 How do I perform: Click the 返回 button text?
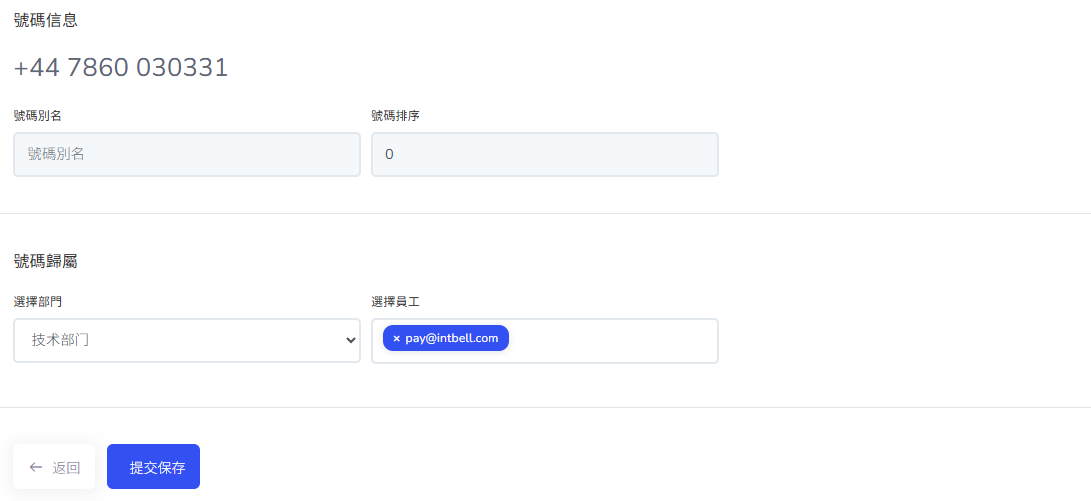[x=66, y=467]
